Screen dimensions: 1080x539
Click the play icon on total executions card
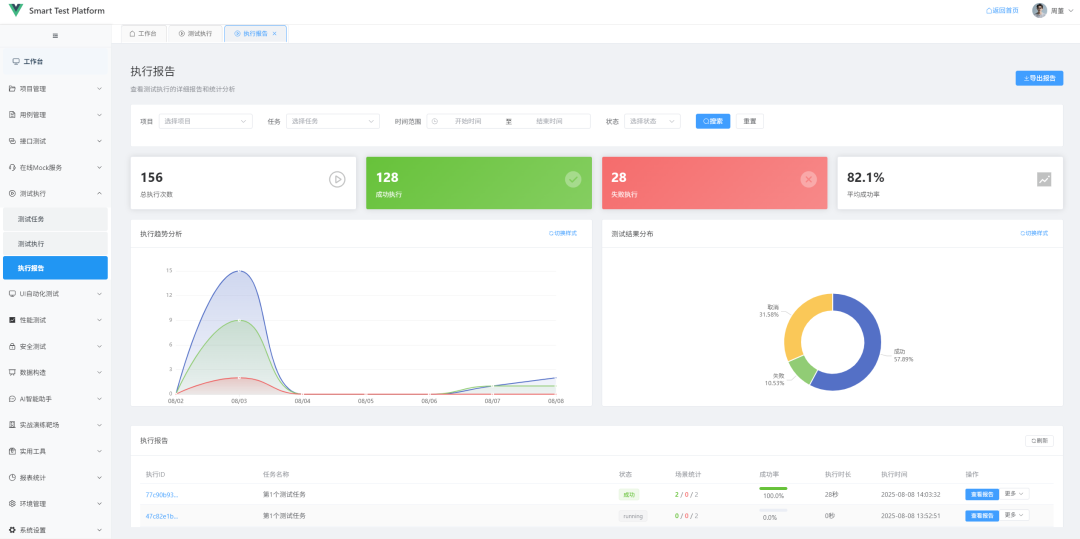point(337,180)
